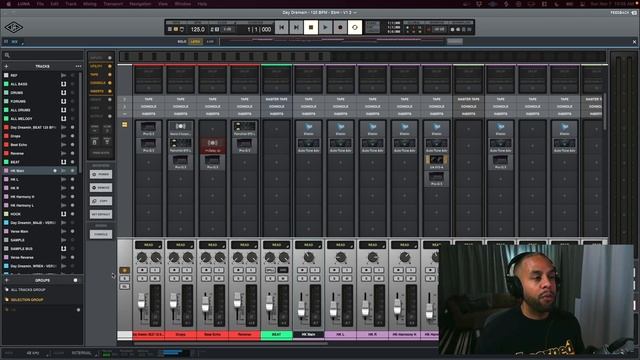Viewport: 640px width, 360px height.
Task: Toggle the X-OR solo mode button
Action: [x=210, y=42]
